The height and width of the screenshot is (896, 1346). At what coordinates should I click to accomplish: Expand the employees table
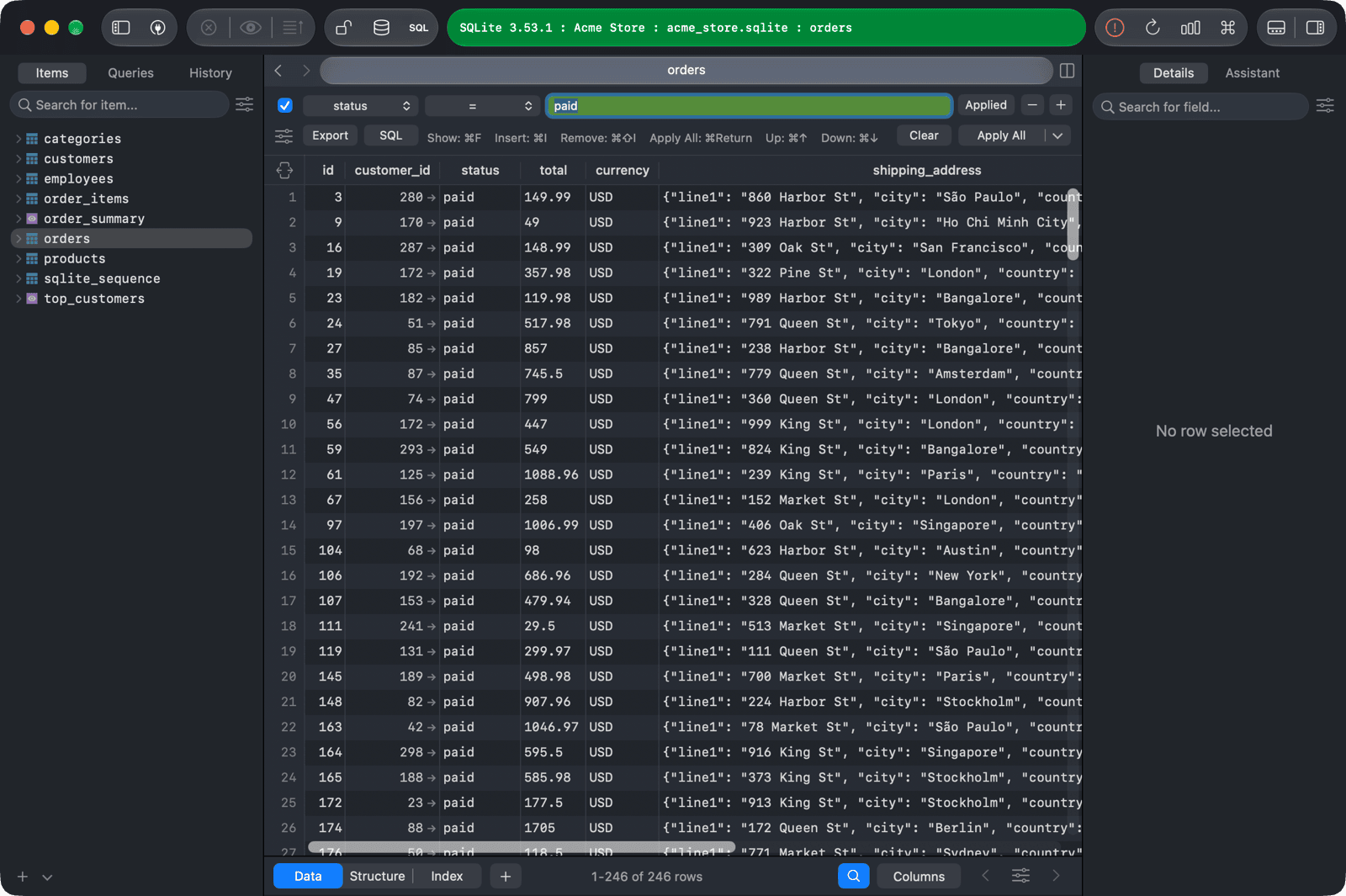pos(19,178)
